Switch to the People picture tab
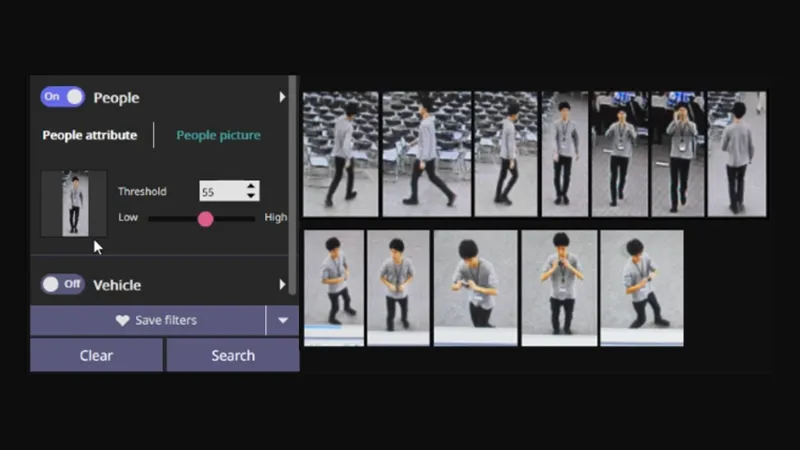The height and width of the screenshot is (450, 800). click(x=218, y=135)
